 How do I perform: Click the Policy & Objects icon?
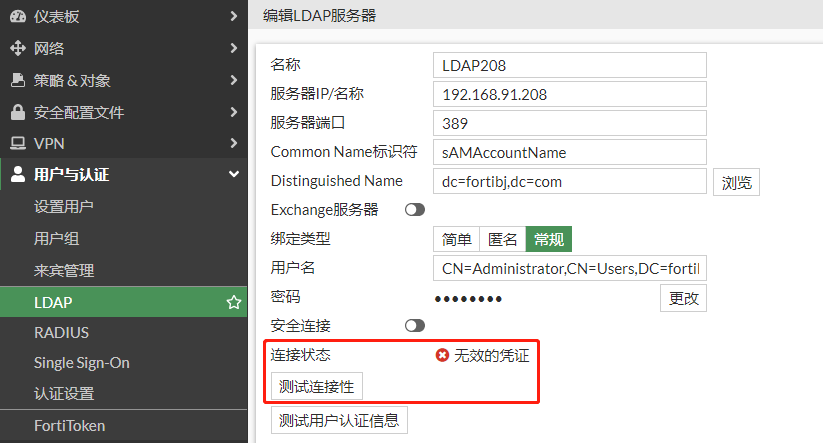coord(18,80)
